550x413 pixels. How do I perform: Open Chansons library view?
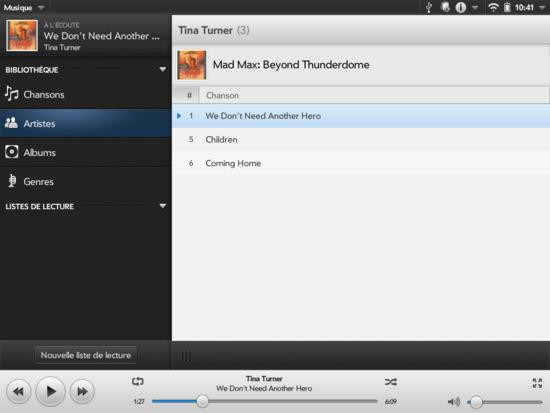[86, 94]
